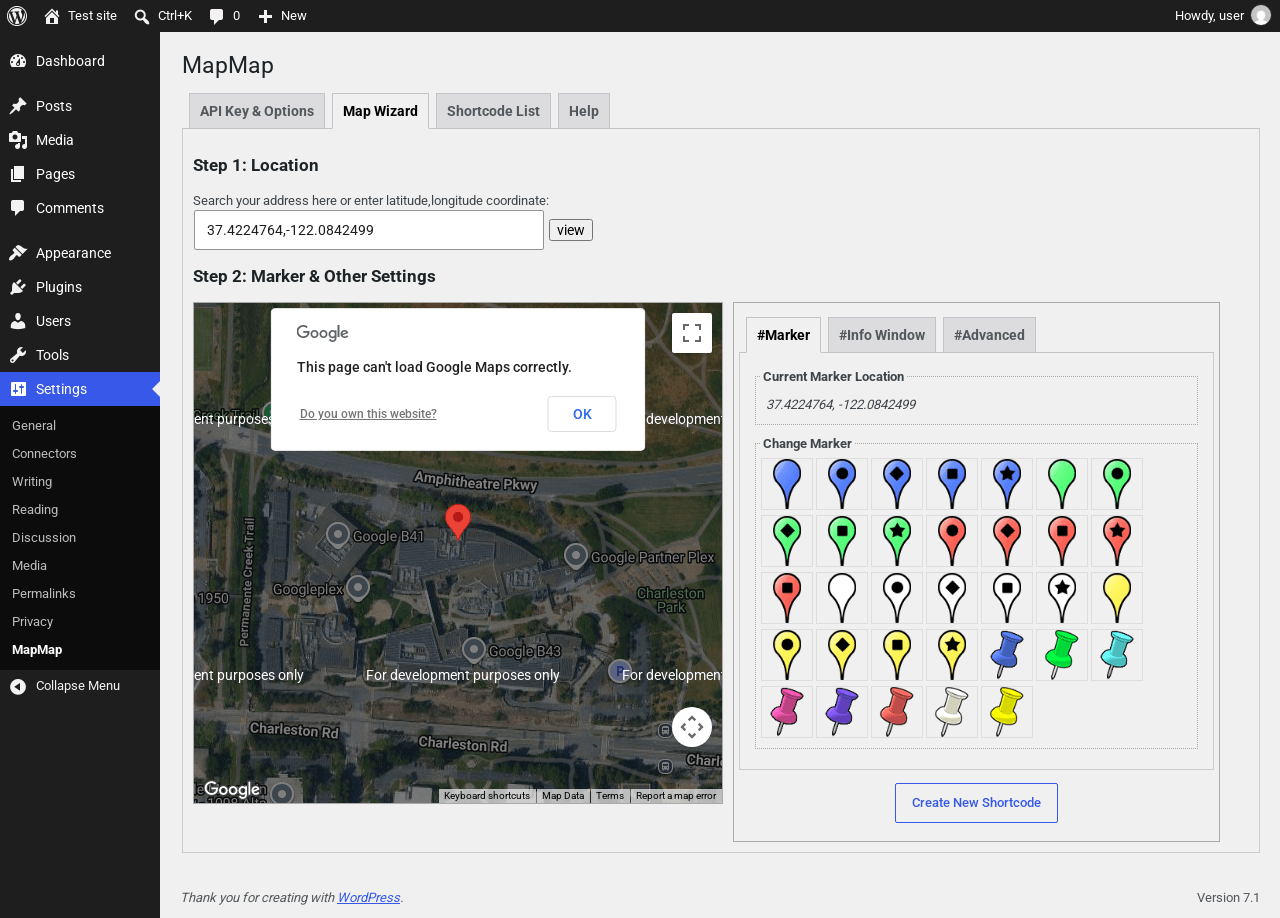1280x918 pixels.
Task: Select the #Marker settings tab
Action: [x=783, y=335]
